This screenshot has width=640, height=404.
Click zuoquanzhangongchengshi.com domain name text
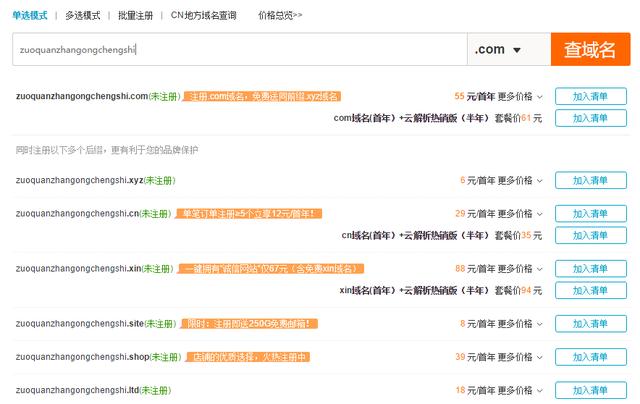click(82, 96)
